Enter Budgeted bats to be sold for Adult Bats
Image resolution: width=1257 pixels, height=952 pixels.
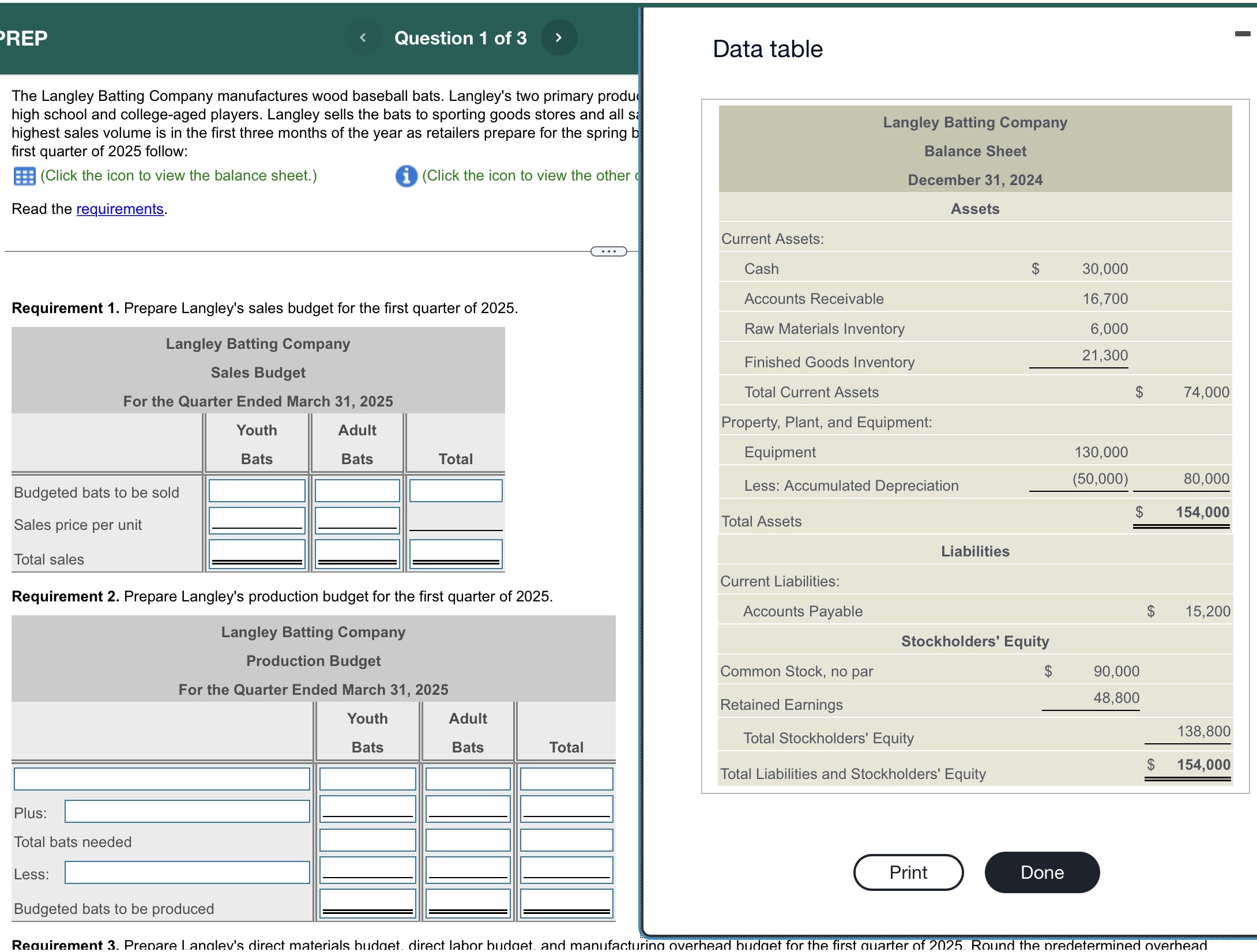point(356,490)
